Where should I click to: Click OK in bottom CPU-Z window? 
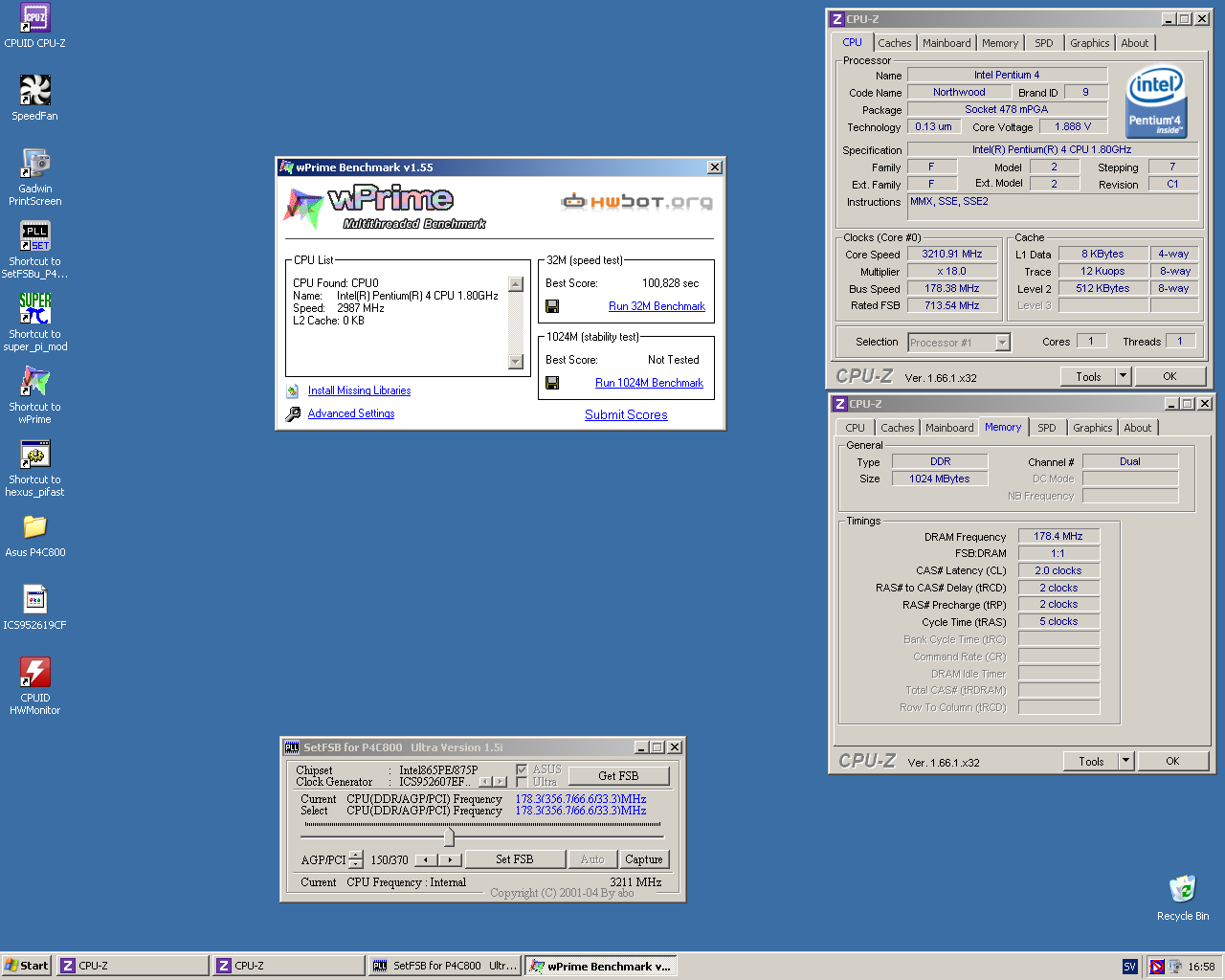click(x=1172, y=761)
